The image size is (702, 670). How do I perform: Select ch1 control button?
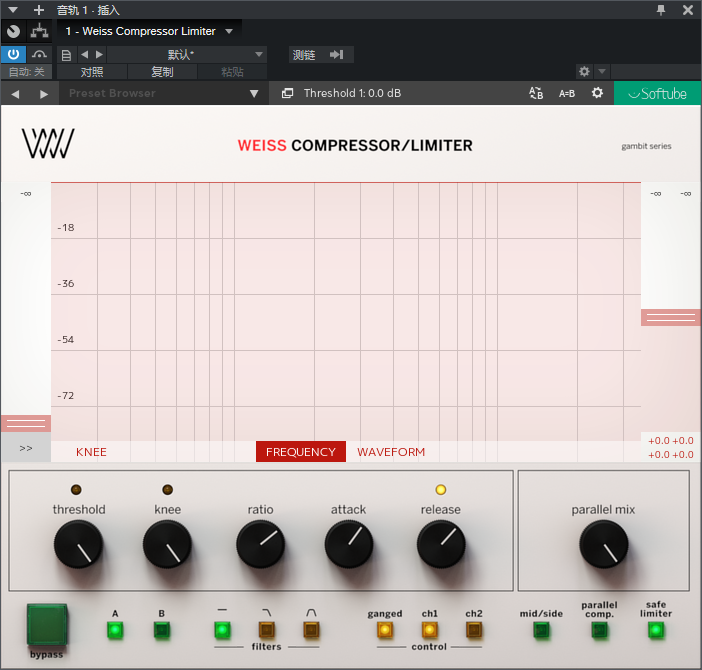pos(429,630)
